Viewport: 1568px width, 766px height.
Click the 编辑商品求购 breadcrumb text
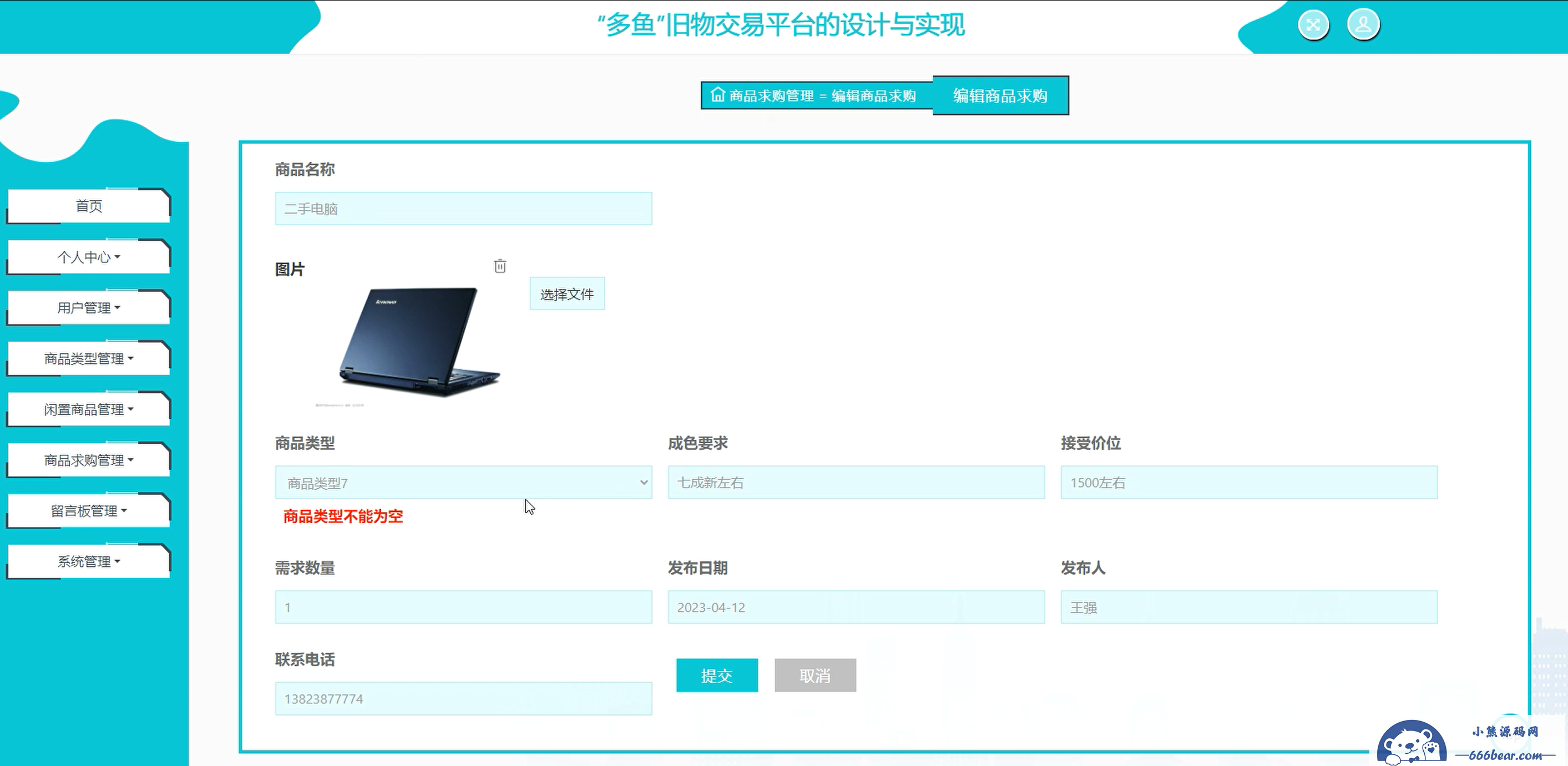click(873, 95)
